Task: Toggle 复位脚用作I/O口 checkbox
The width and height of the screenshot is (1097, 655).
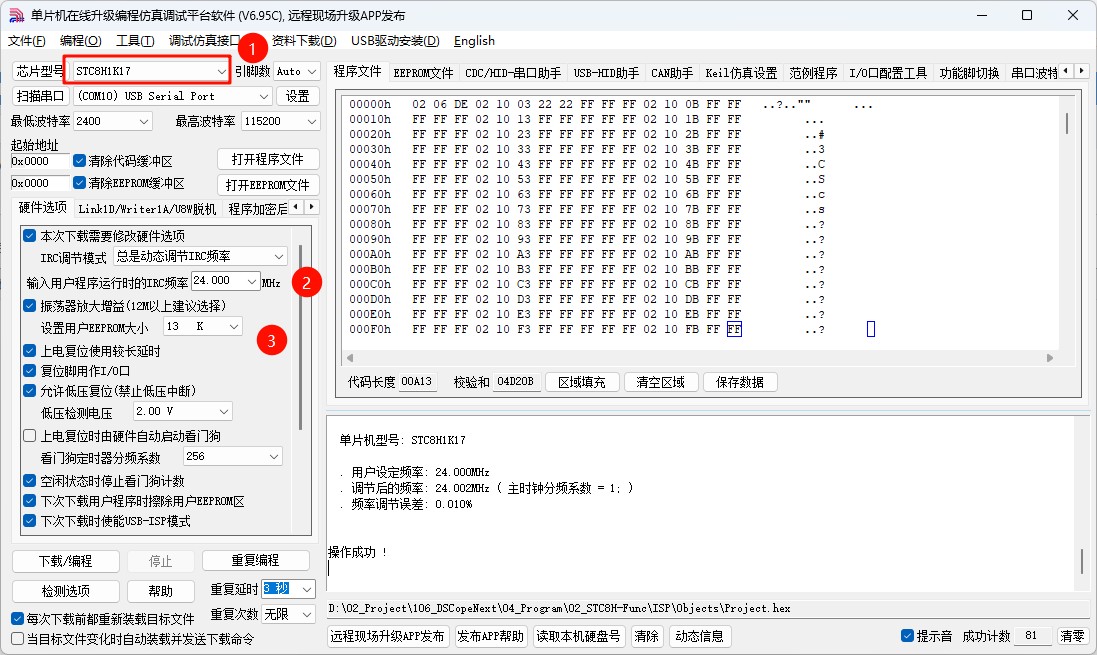Action: [x=29, y=371]
